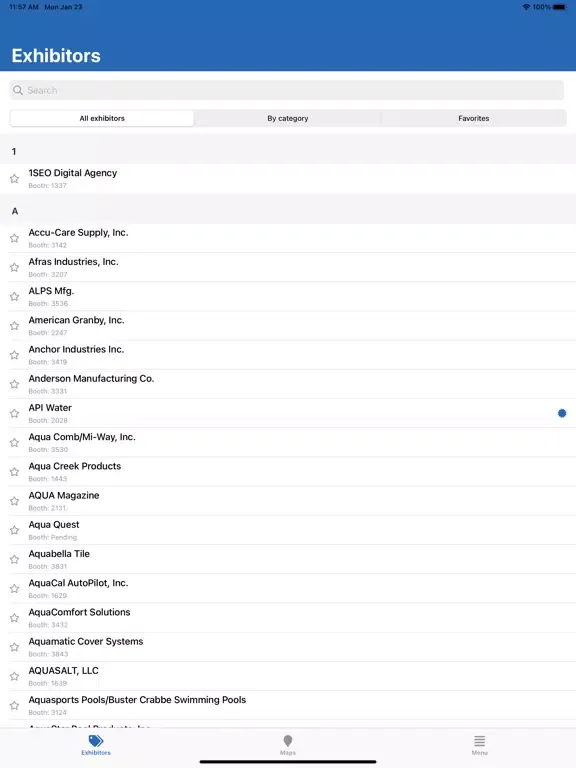The image size is (576, 768).
Task: Open the Menu hamburger icon
Action: point(480,741)
